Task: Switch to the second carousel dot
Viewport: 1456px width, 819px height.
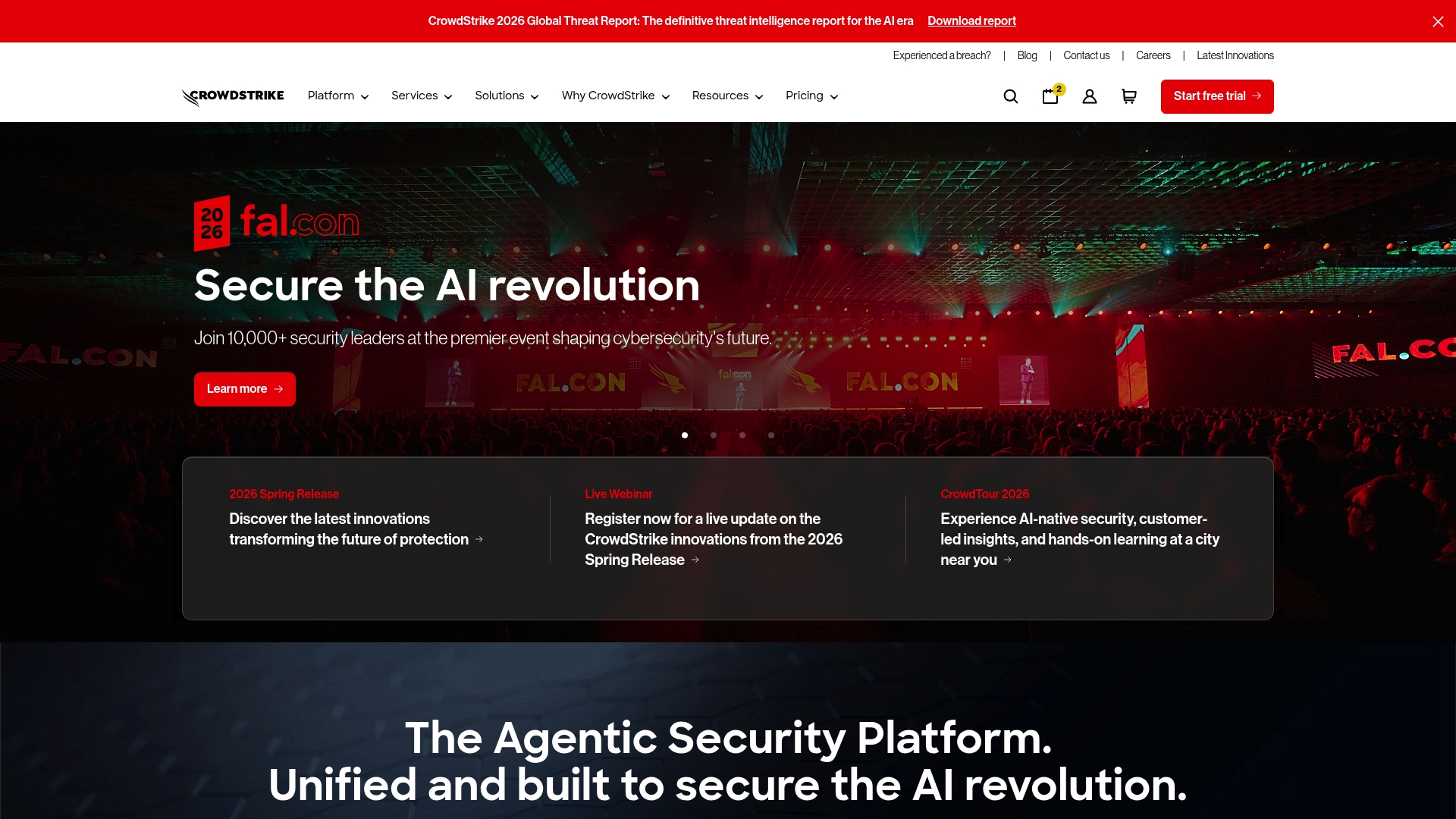Action: point(714,435)
